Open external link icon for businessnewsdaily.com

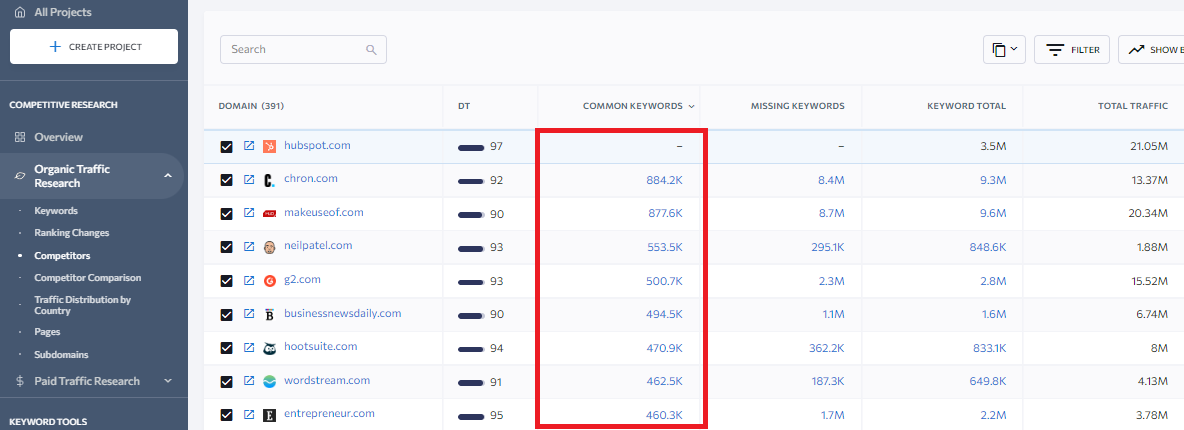248,314
